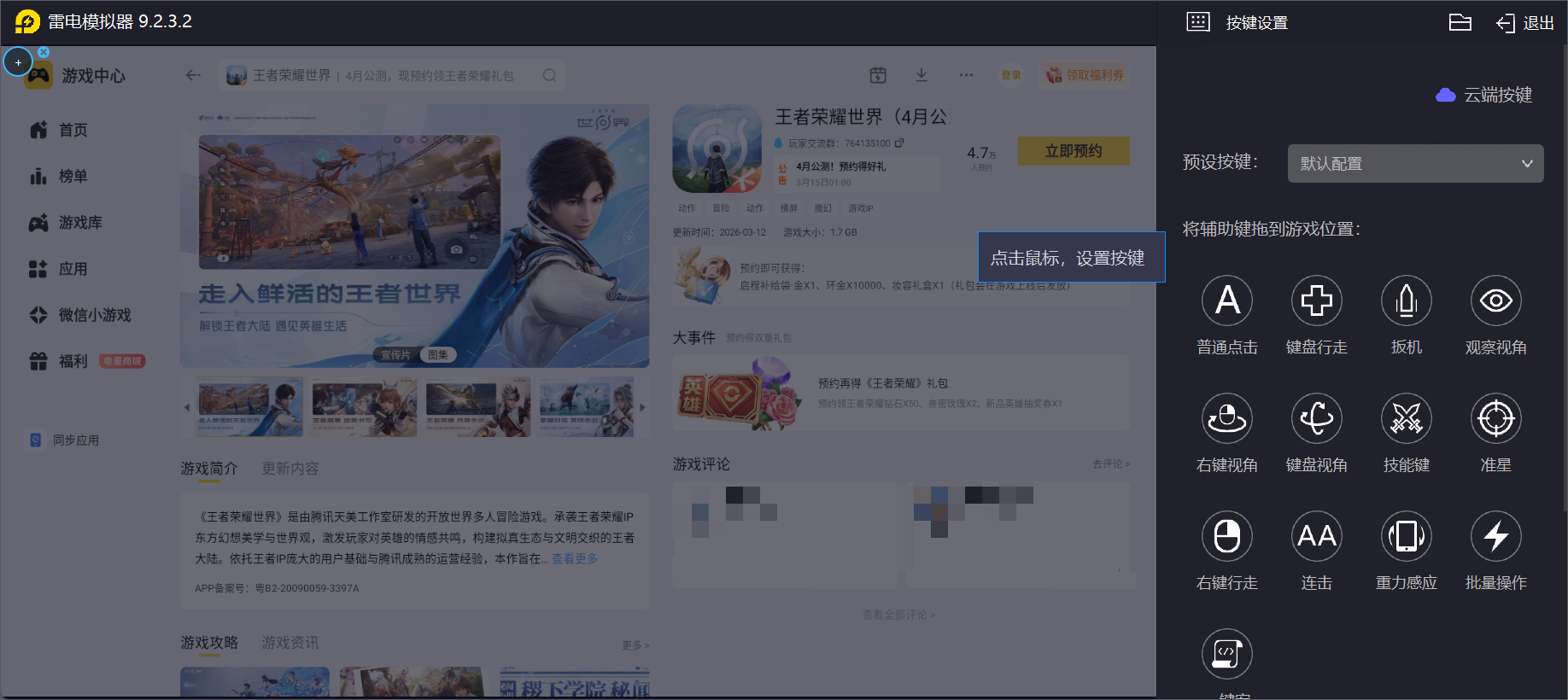The image size is (1568, 700).
Task: Switch to the 更新内容 tab
Action: 290,469
